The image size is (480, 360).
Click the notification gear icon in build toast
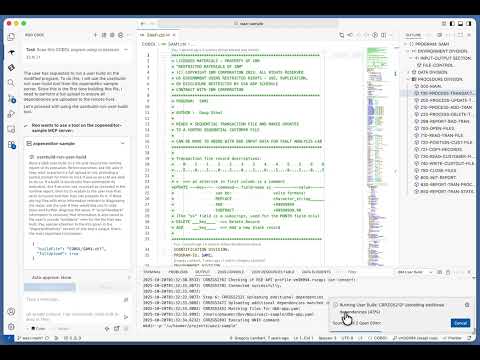click(467, 305)
